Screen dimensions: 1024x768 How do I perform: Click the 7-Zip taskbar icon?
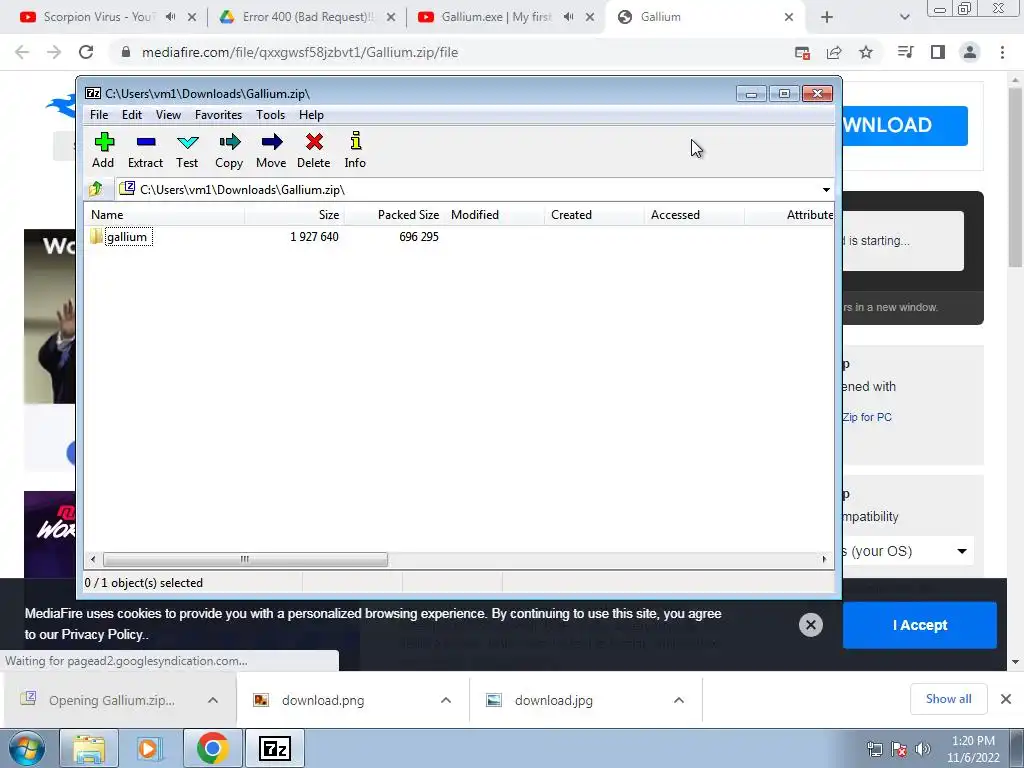click(x=274, y=748)
